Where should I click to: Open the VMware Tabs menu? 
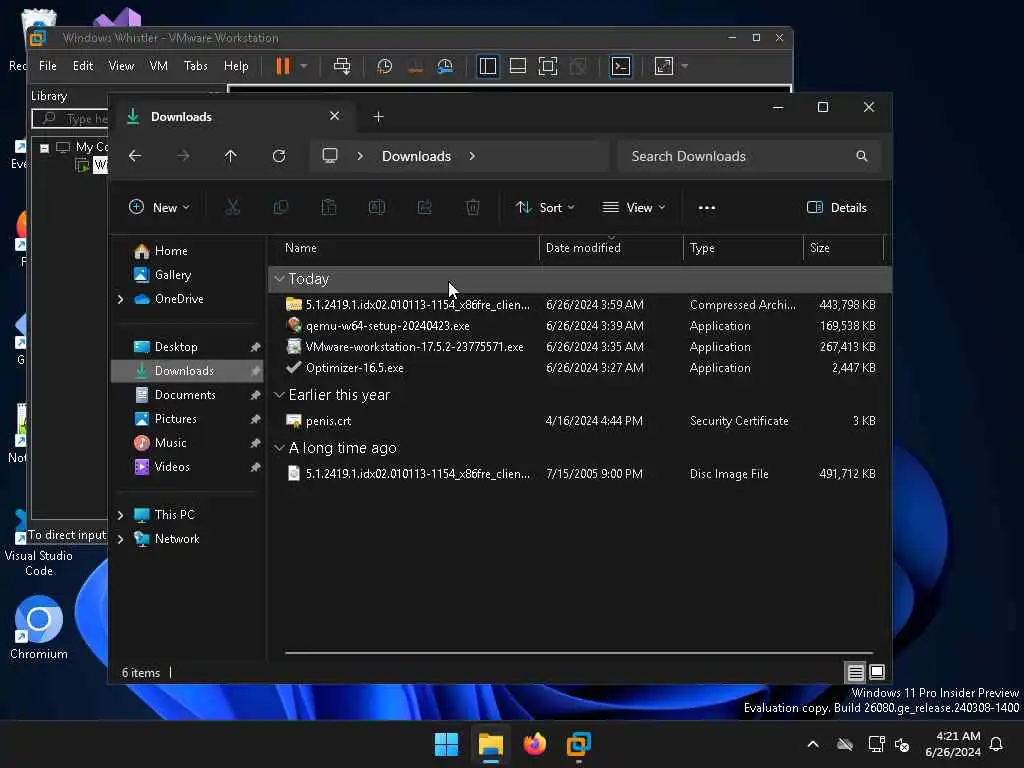196,66
